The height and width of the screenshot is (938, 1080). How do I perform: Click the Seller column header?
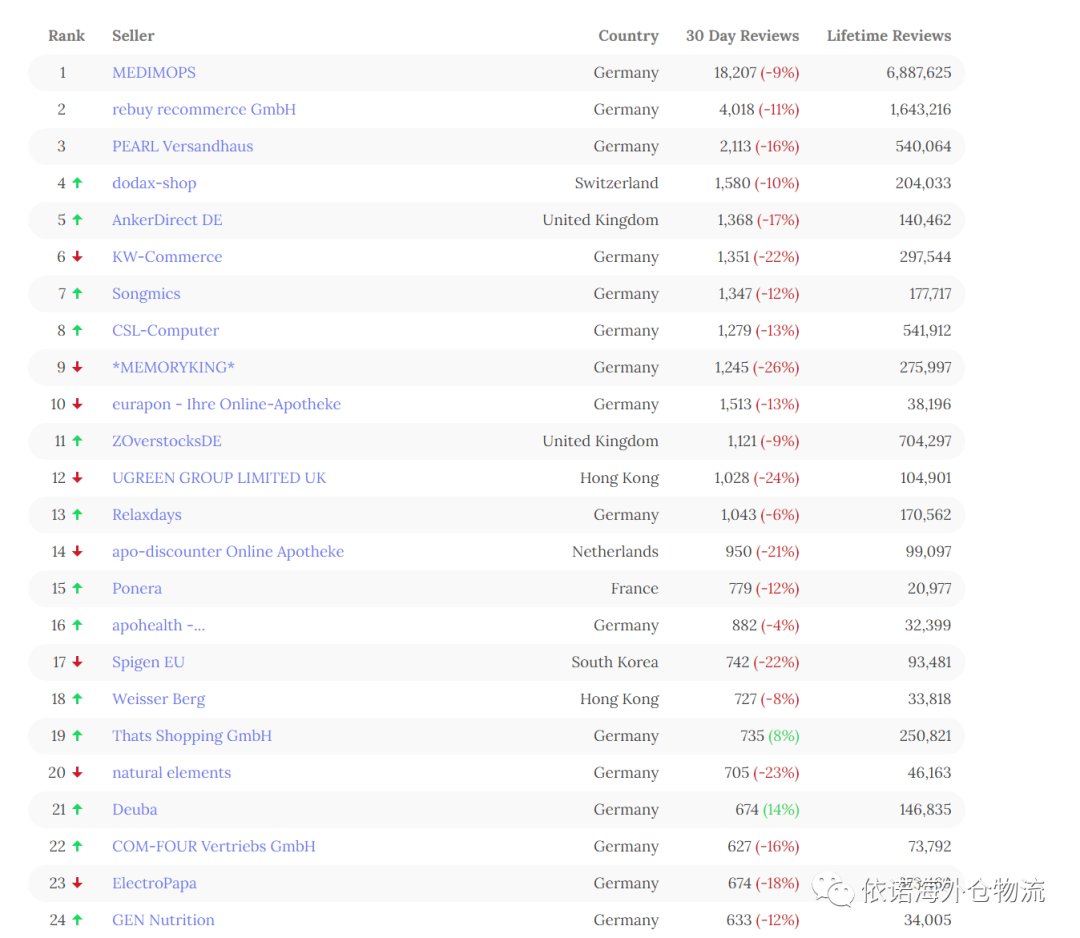pos(133,36)
